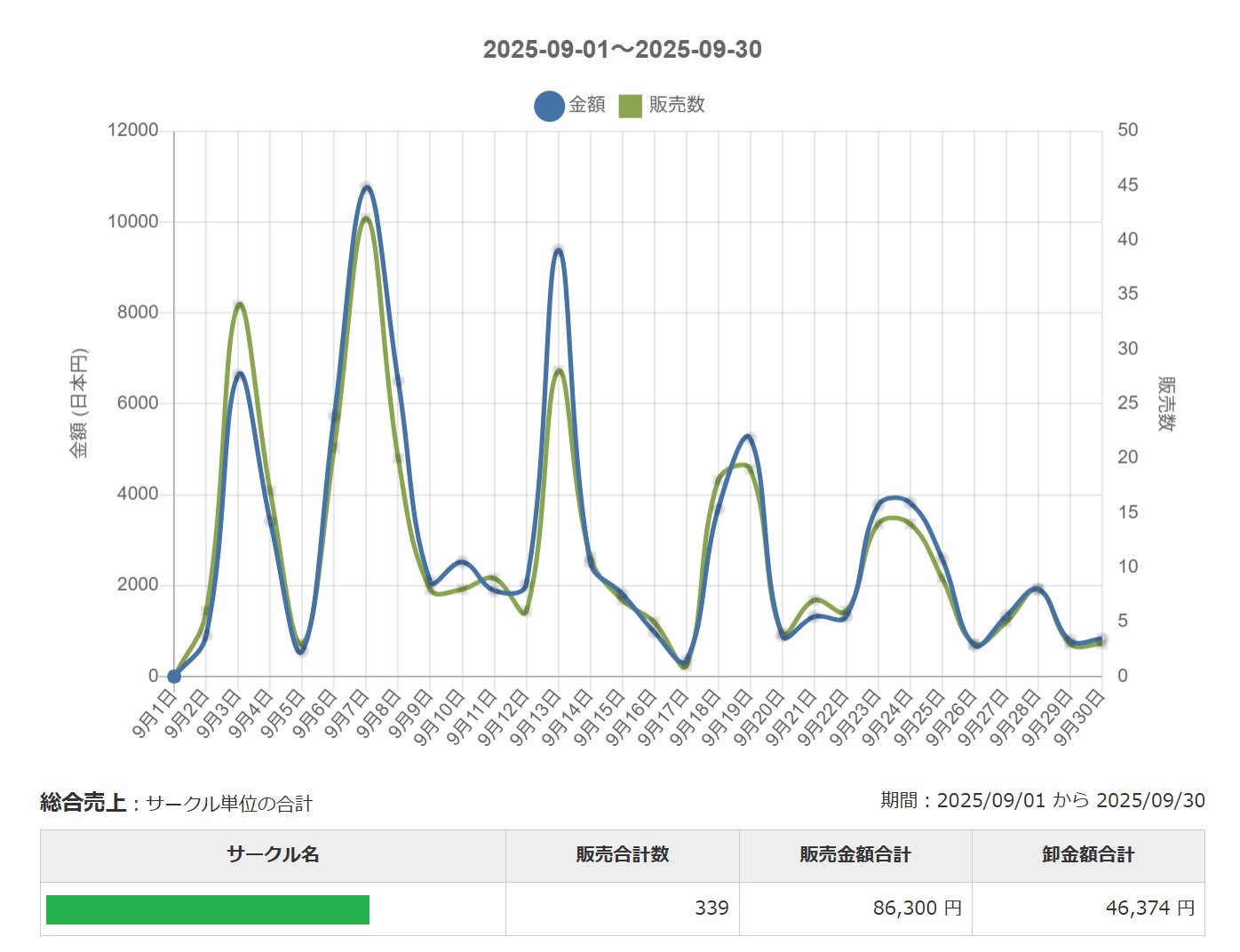1240x952 pixels.
Task: Click the 販売合計数 column header
Action: (622, 855)
